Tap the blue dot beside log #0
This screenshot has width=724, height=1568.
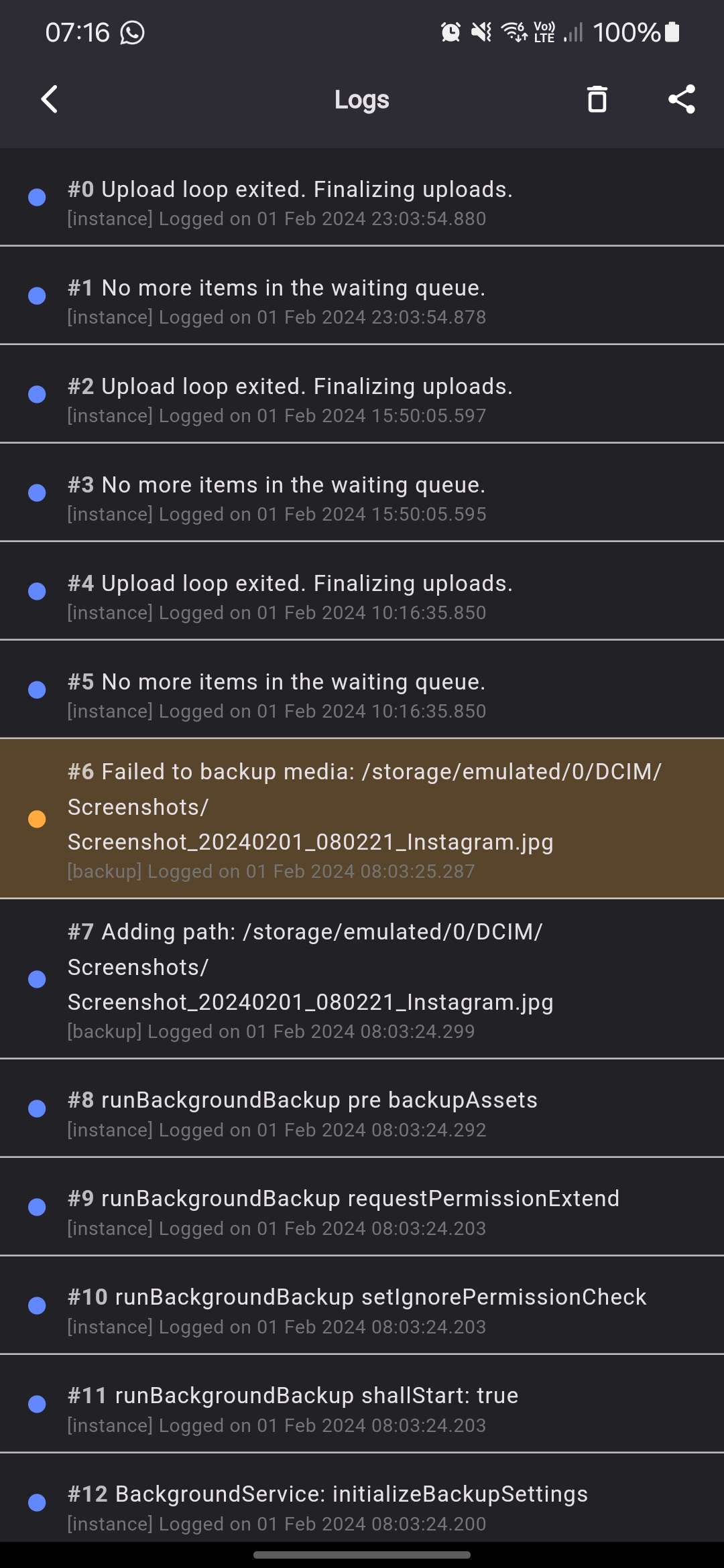point(37,197)
